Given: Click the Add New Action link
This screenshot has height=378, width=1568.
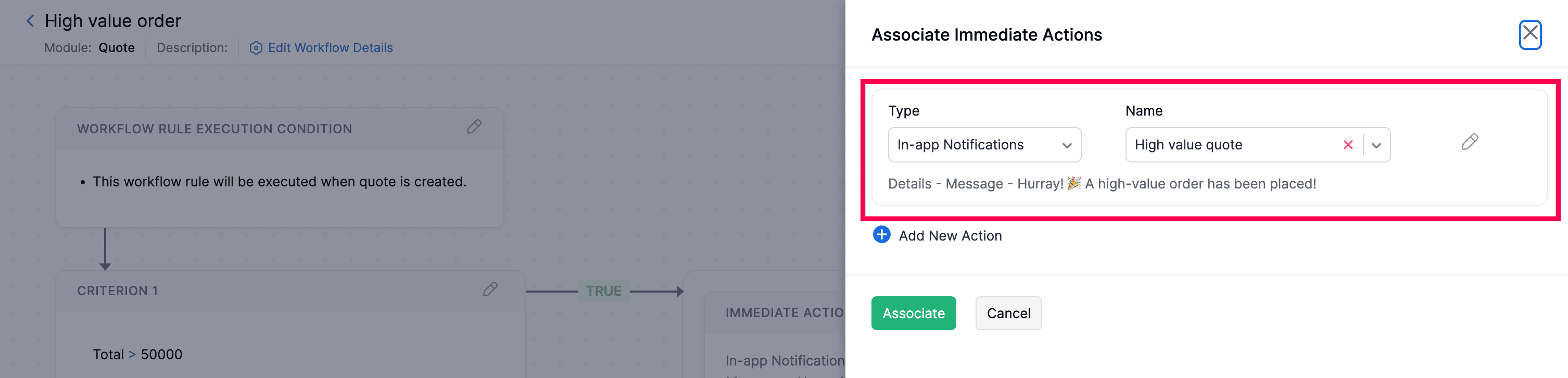Looking at the screenshot, I should (x=950, y=235).
